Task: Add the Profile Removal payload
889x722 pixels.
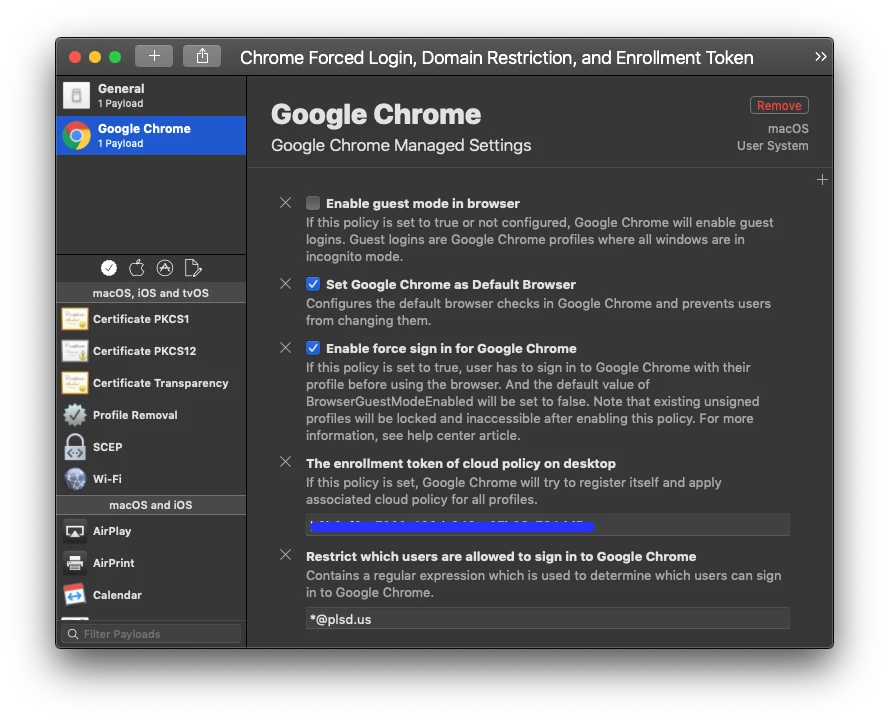Action: (151, 415)
